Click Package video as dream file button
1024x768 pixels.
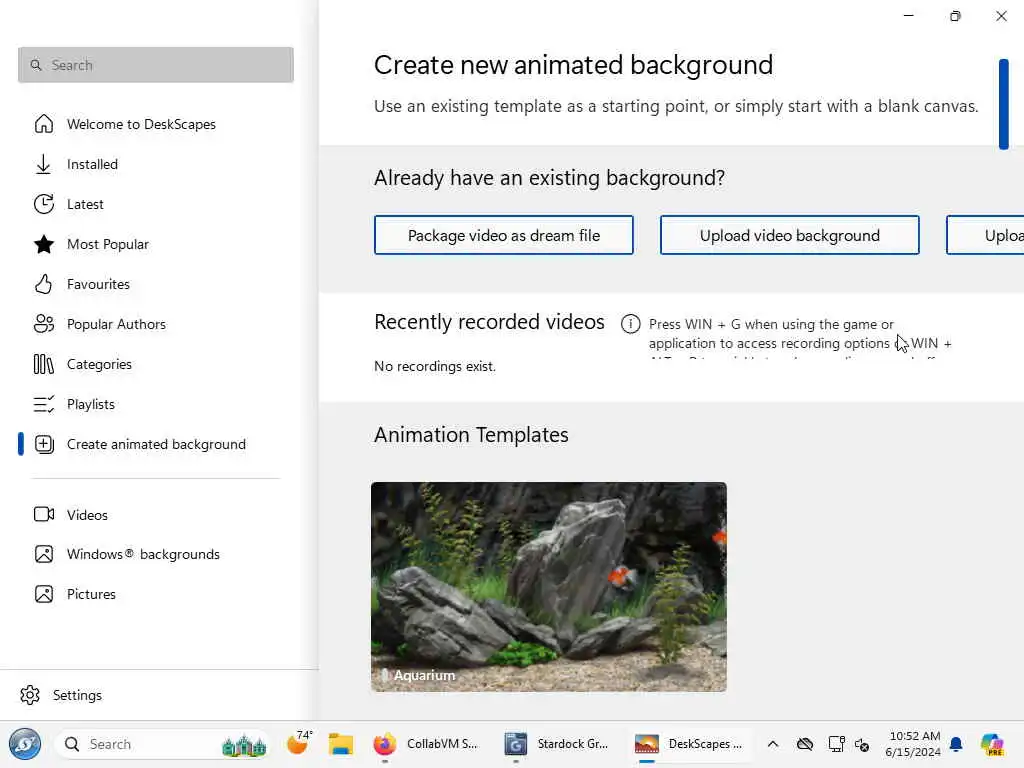click(x=504, y=235)
